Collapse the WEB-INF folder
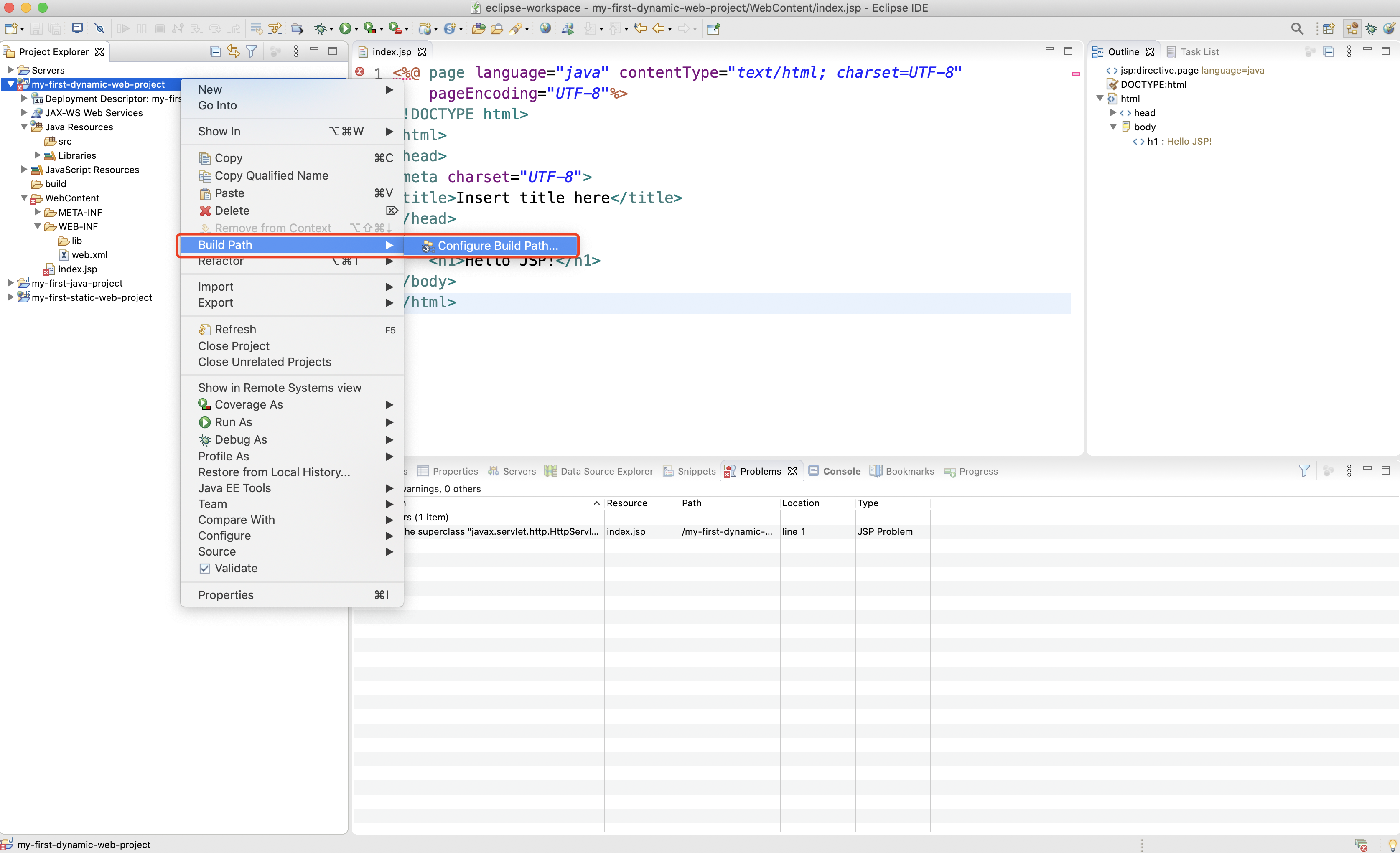 pyautogui.click(x=38, y=226)
